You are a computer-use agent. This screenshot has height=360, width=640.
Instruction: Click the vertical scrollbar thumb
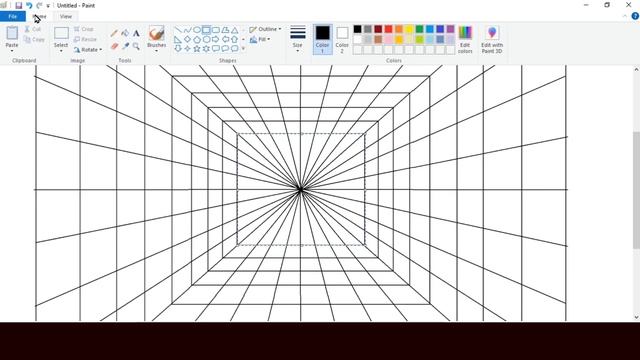(636, 190)
